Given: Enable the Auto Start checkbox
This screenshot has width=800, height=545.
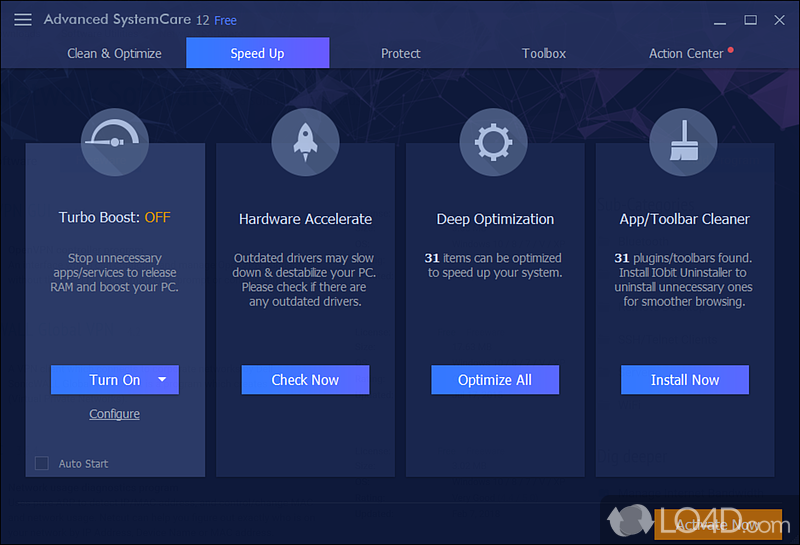Looking at the screenshot, I should tap(42, 463).
